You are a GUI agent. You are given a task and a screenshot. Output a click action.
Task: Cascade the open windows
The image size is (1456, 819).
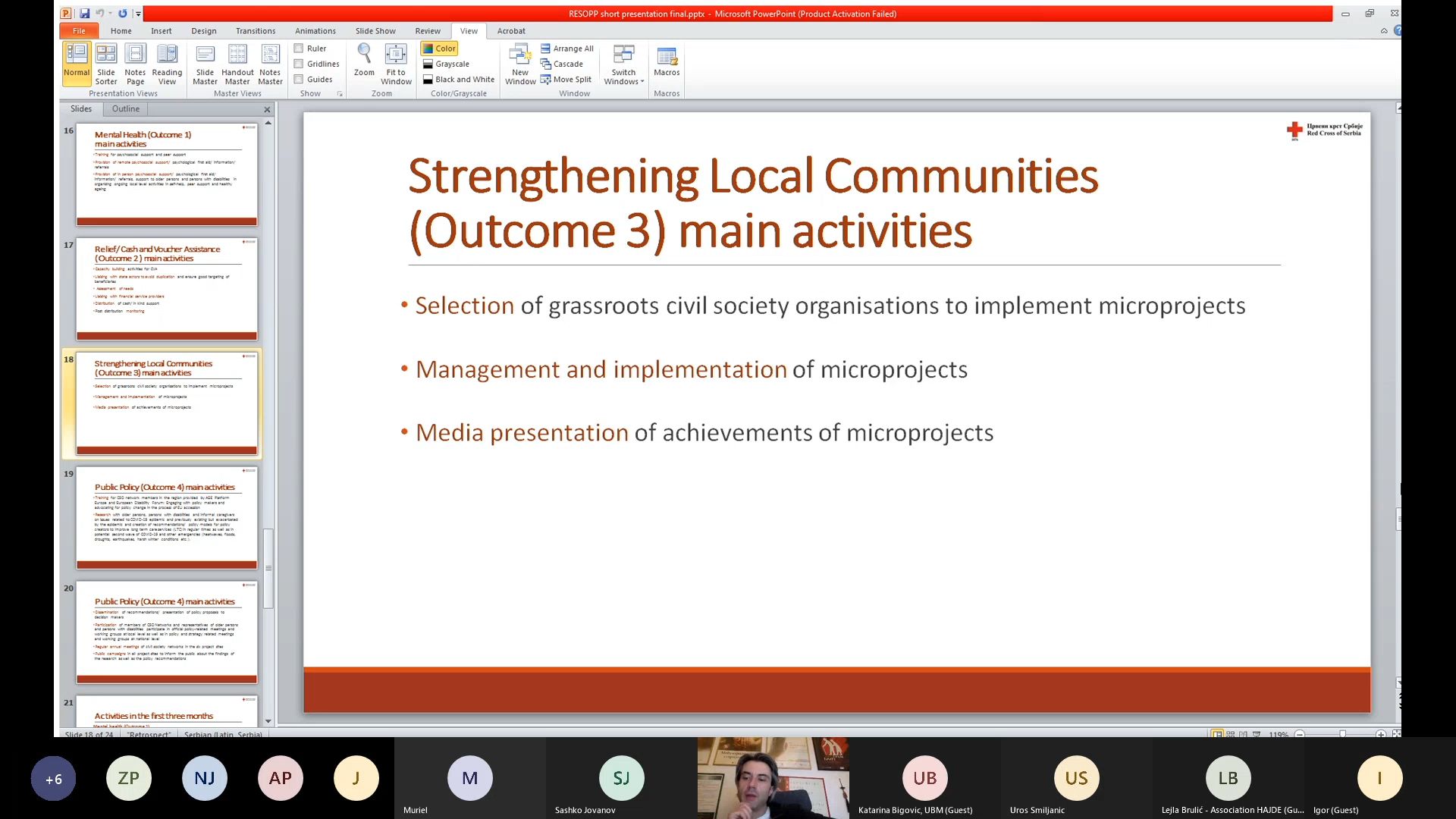[x=562, y=64]
